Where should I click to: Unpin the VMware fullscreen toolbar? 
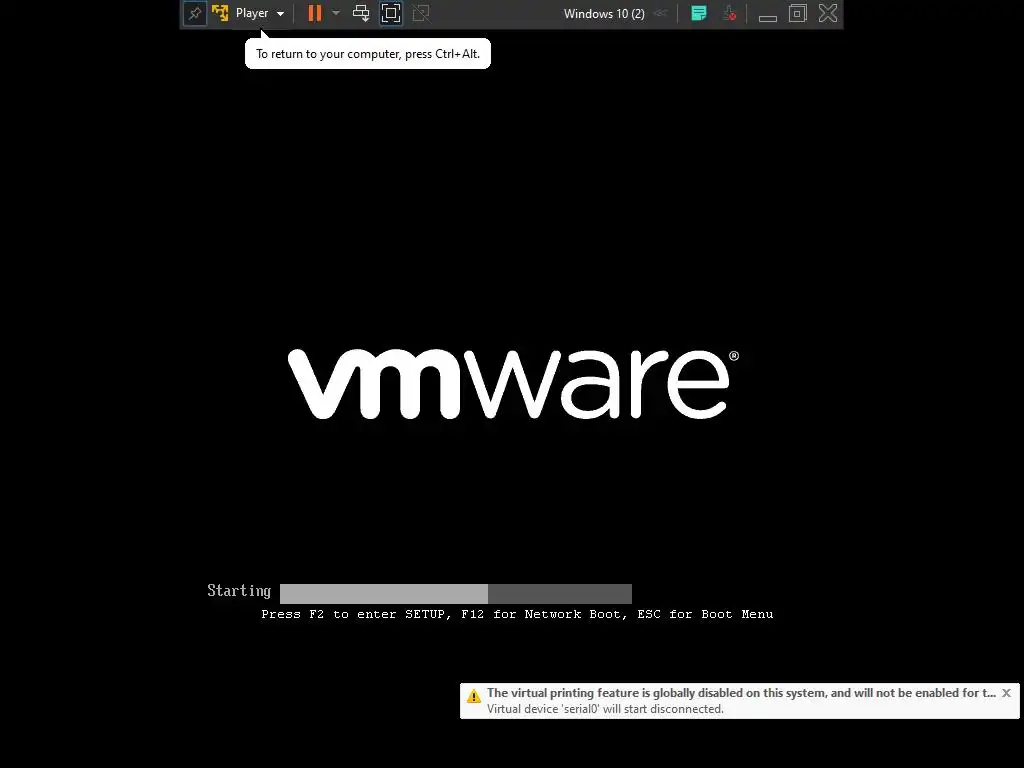[x=195, y=13]
